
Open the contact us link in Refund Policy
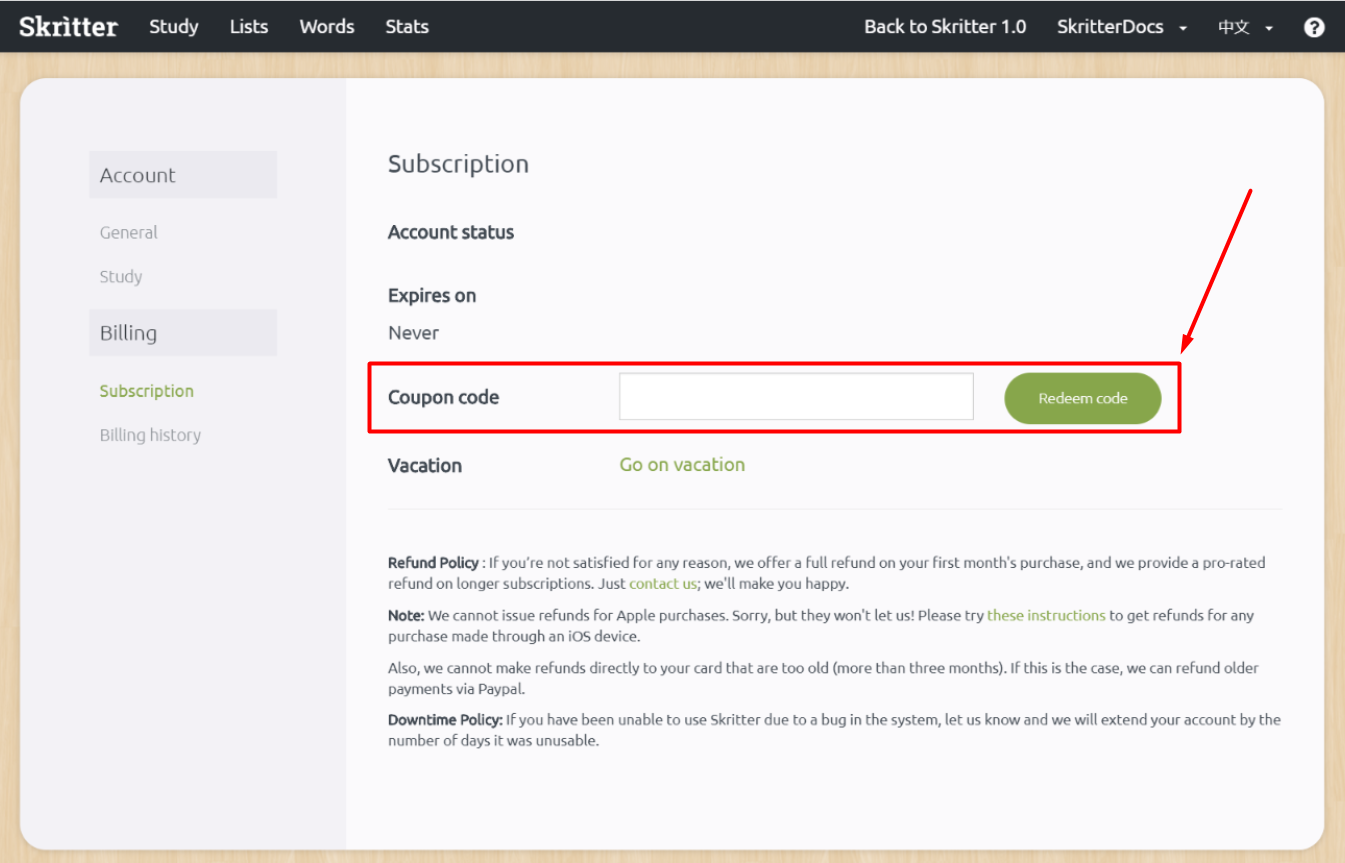point(659,584)
